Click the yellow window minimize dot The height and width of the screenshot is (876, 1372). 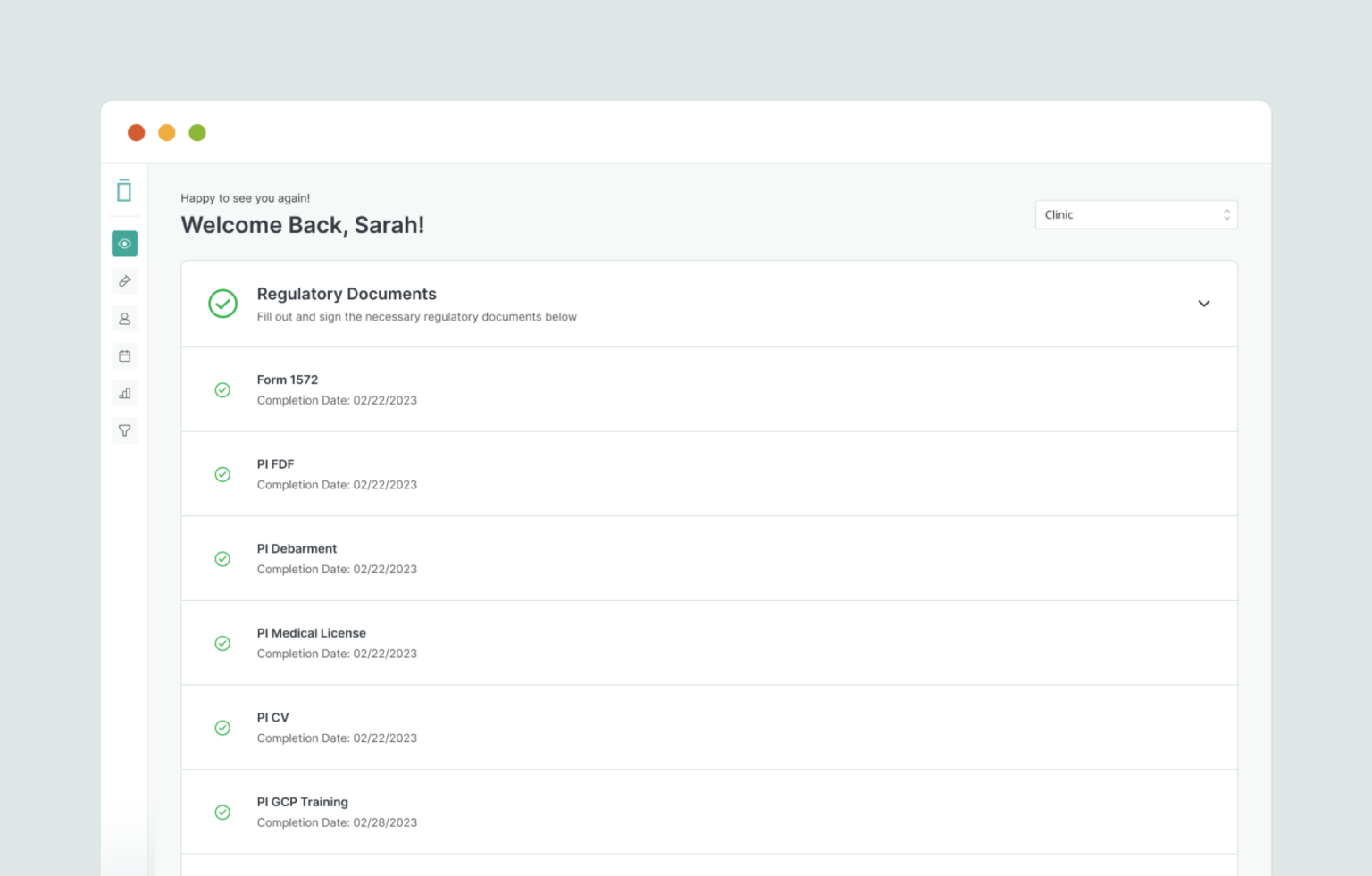point(167,133)
